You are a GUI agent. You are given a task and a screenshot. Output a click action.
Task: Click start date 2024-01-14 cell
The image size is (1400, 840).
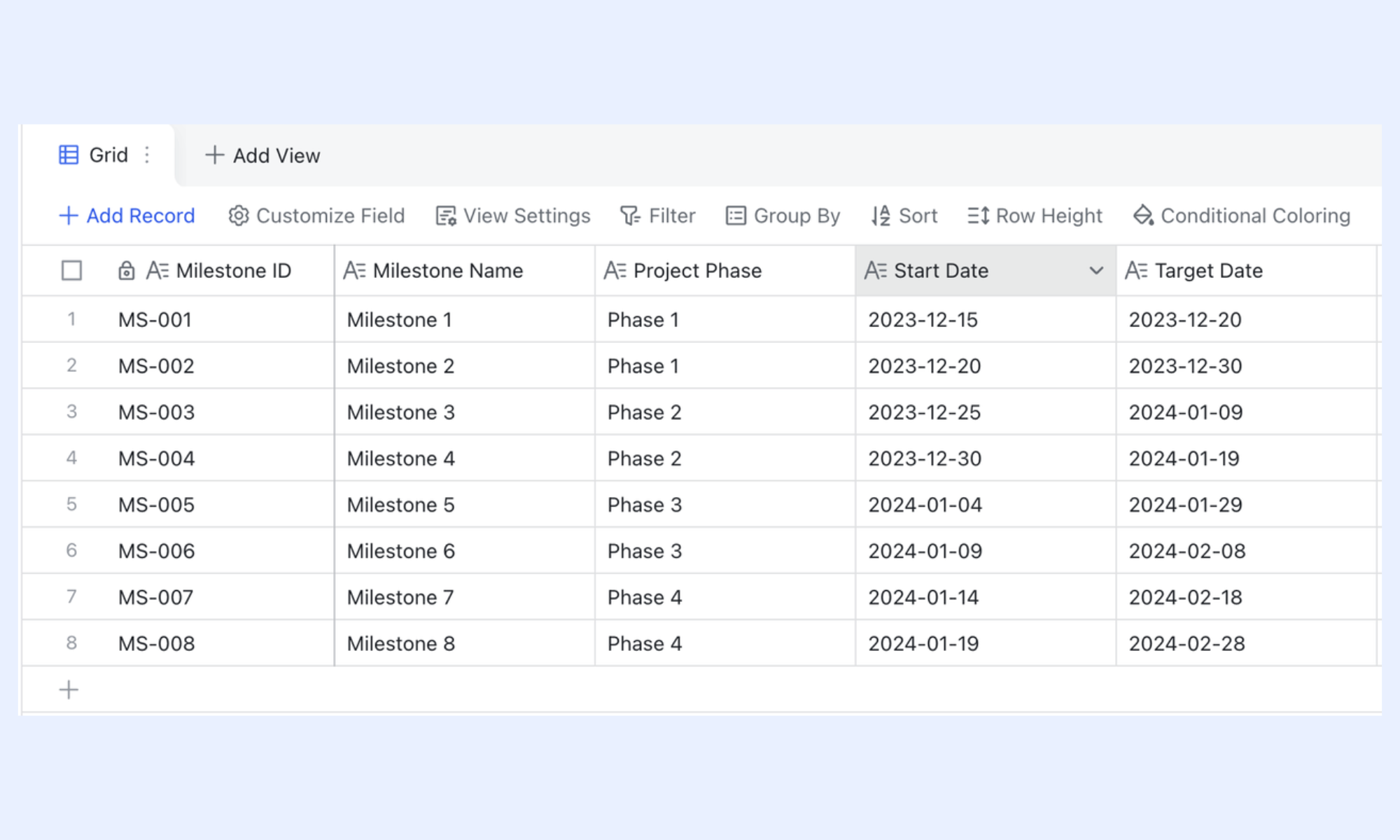986,596
